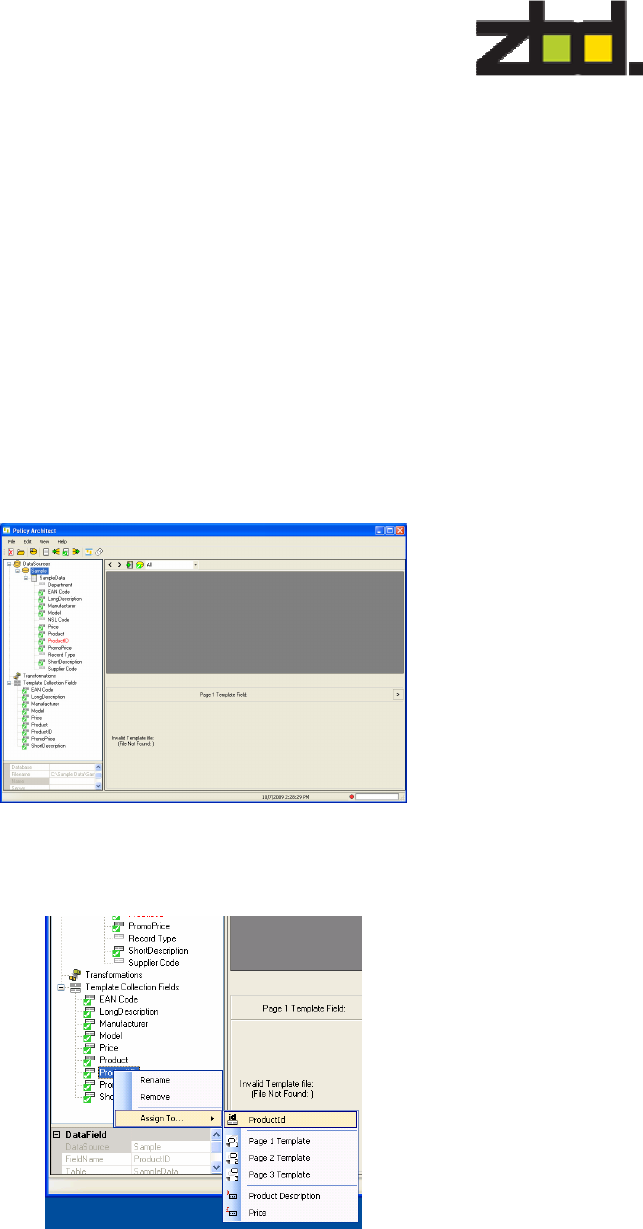Click the open-folder icon in Policy Architect toolbar
Screen dimensions: 643x1229
pyautogui.click(x=21, y=552)
